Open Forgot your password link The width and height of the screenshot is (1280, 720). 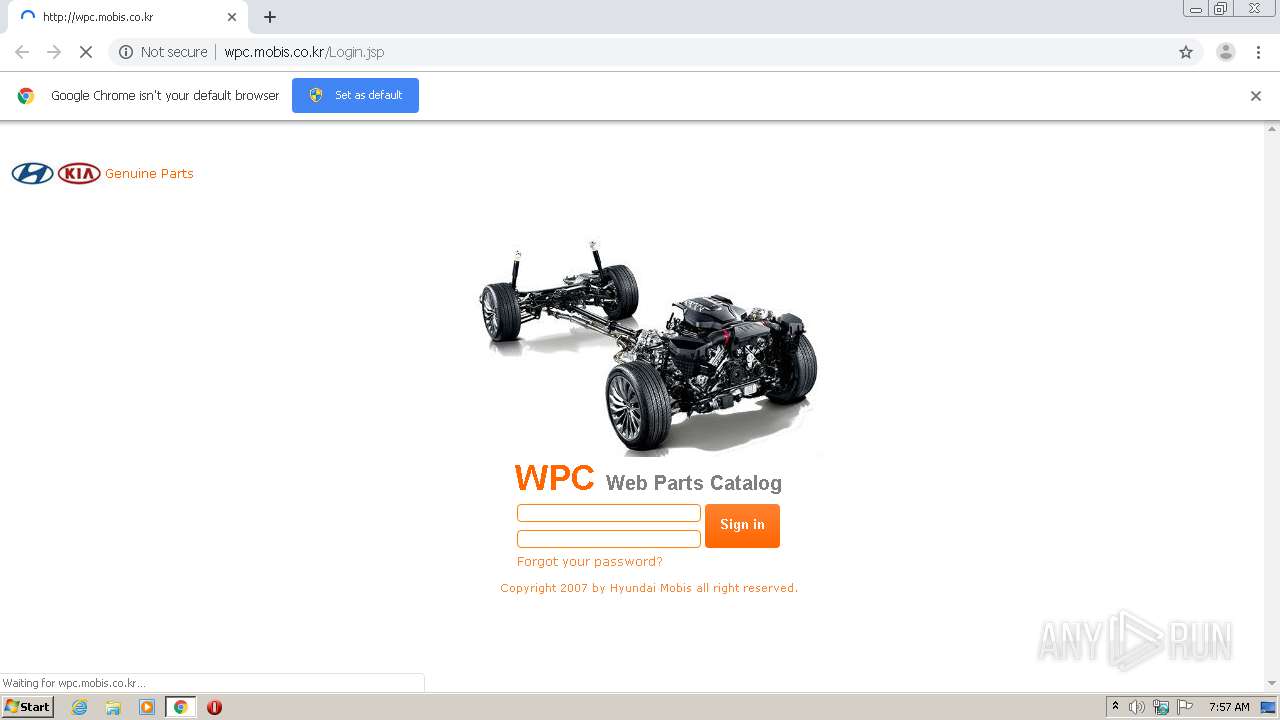pyautogui.click(x=590, y=562)
